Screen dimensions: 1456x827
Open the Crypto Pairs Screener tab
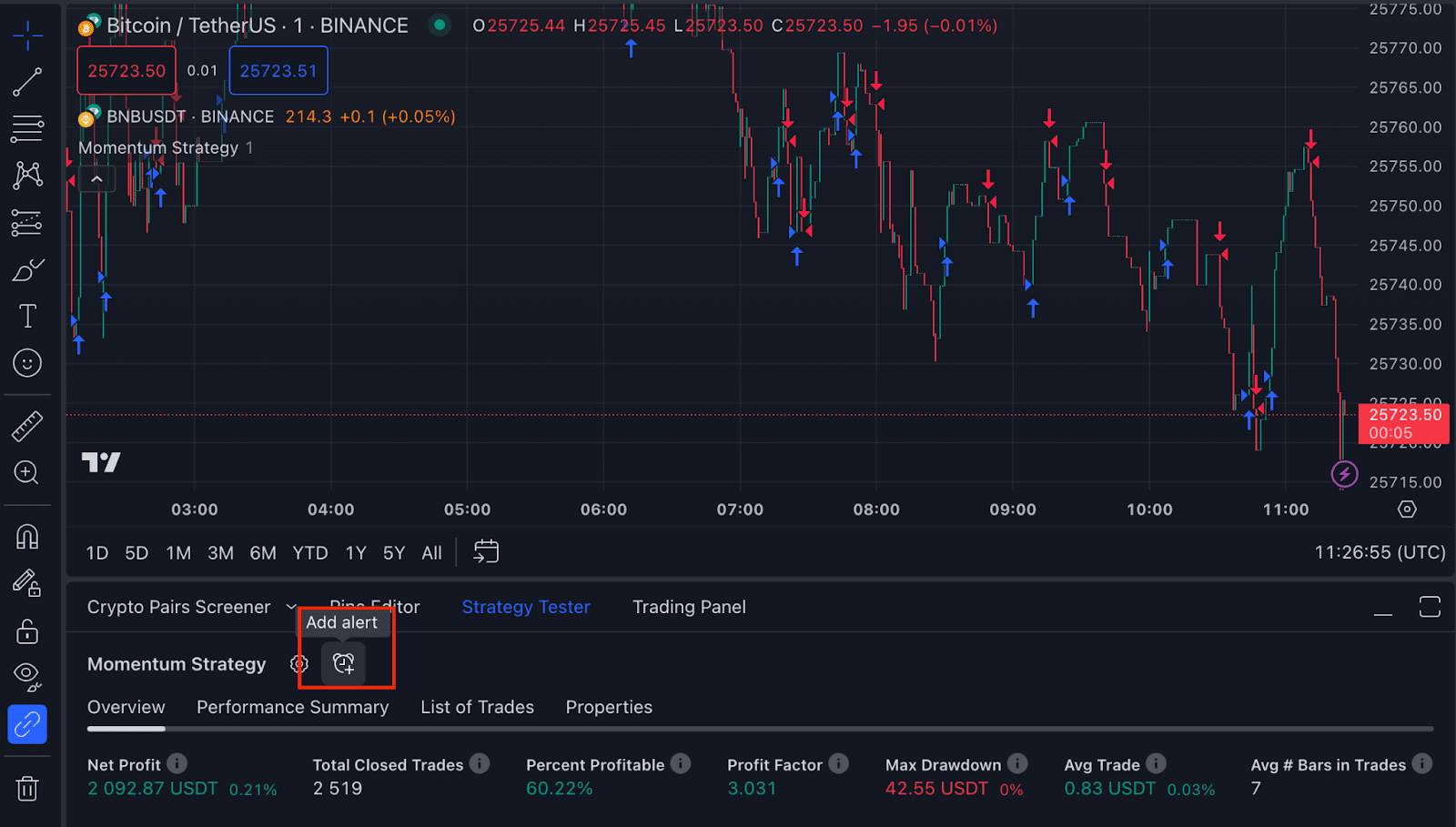(178, 607)
